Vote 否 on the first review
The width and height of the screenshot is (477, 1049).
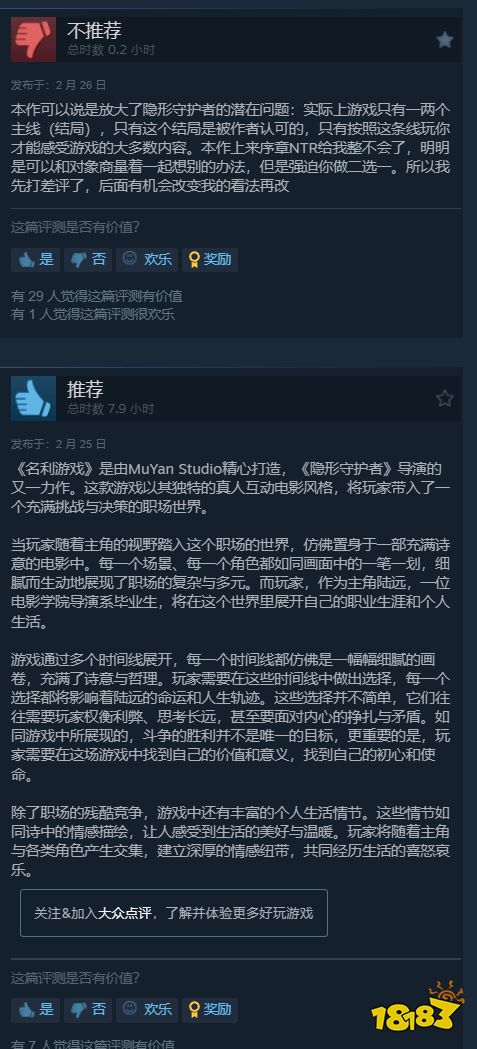[88, 260]
